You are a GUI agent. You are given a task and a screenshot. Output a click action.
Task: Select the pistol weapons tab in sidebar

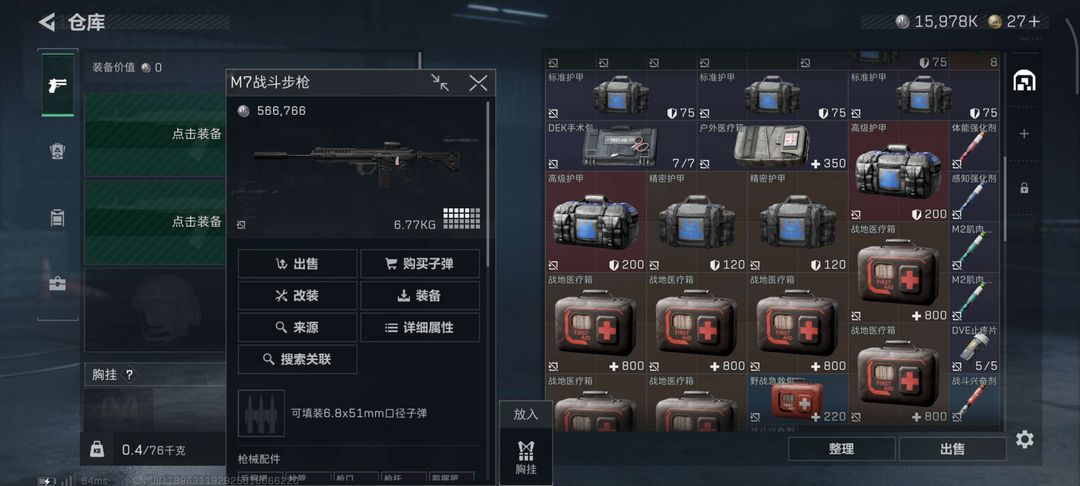coord(57,85)
